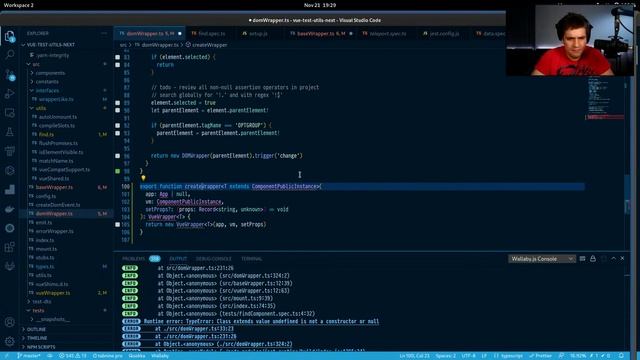Image resolution: width=640 pixels, height=360 pixels.
Task: Click the Spaces: 2 indentation status
Action: [x=446, y=356]
